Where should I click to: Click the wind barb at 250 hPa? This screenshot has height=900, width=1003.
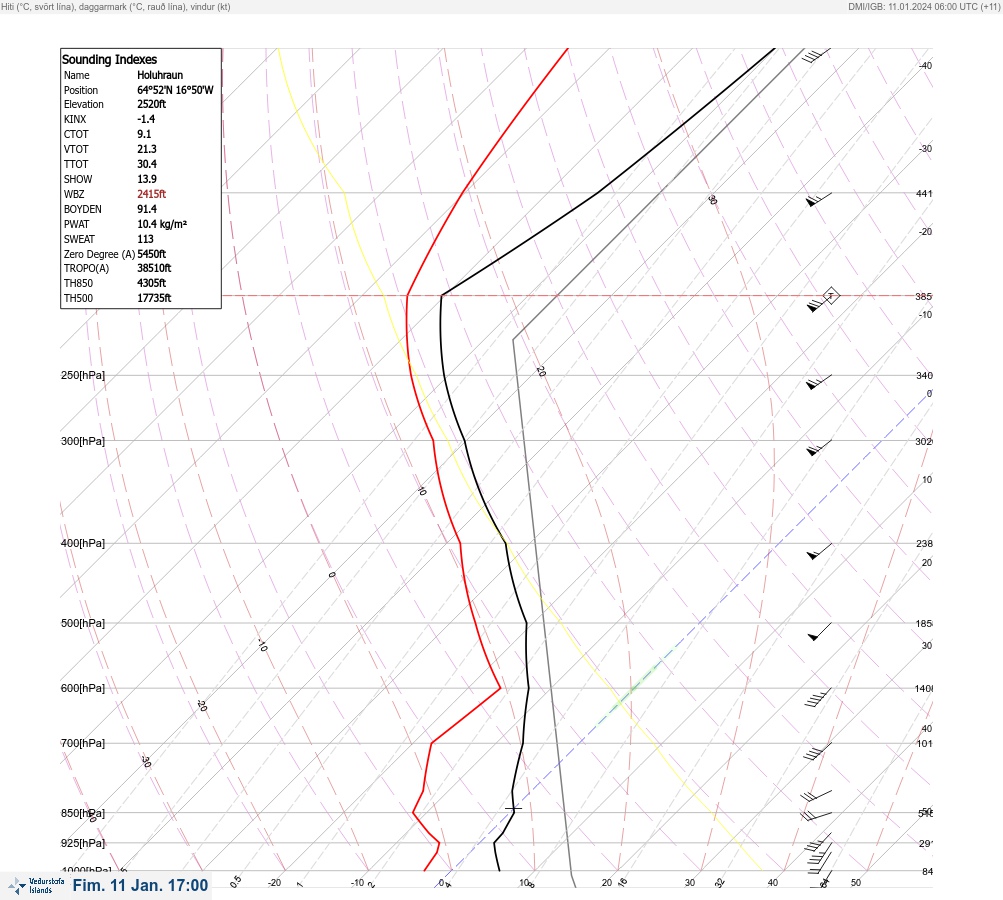818,382
